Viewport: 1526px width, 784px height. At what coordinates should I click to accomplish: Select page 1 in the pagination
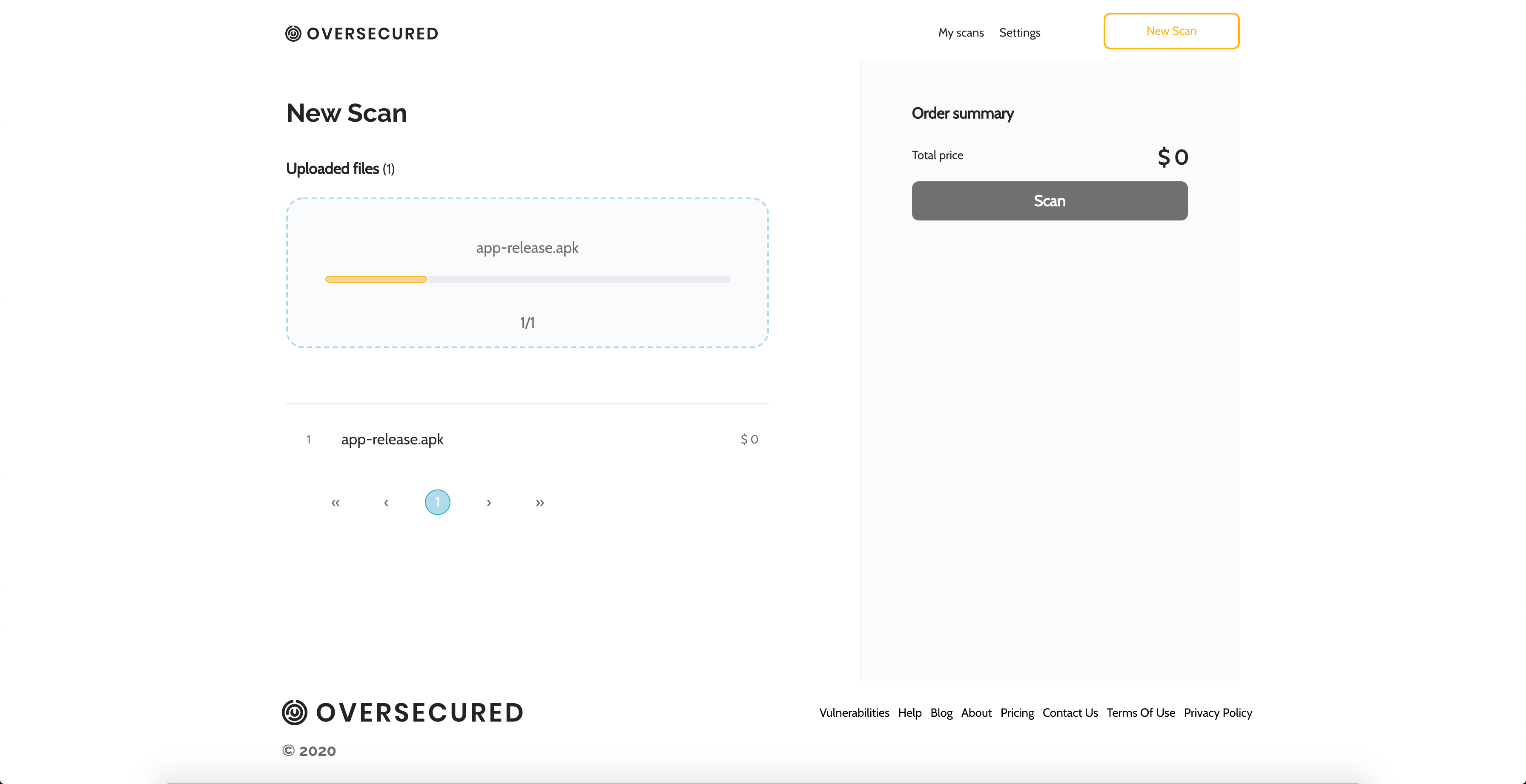coord(437,502)
